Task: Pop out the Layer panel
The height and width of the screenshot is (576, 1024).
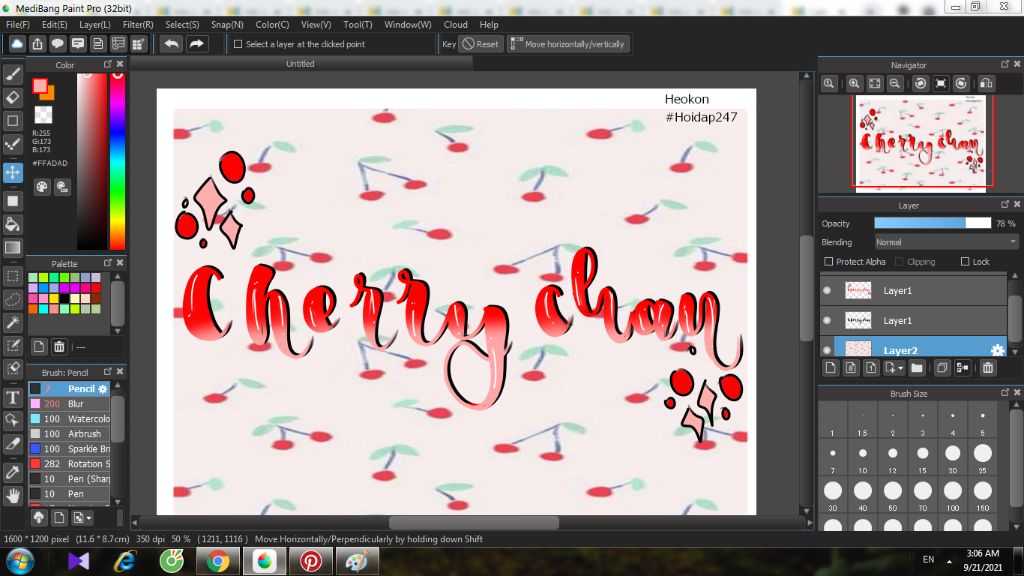Action: tap(1004, 204)
